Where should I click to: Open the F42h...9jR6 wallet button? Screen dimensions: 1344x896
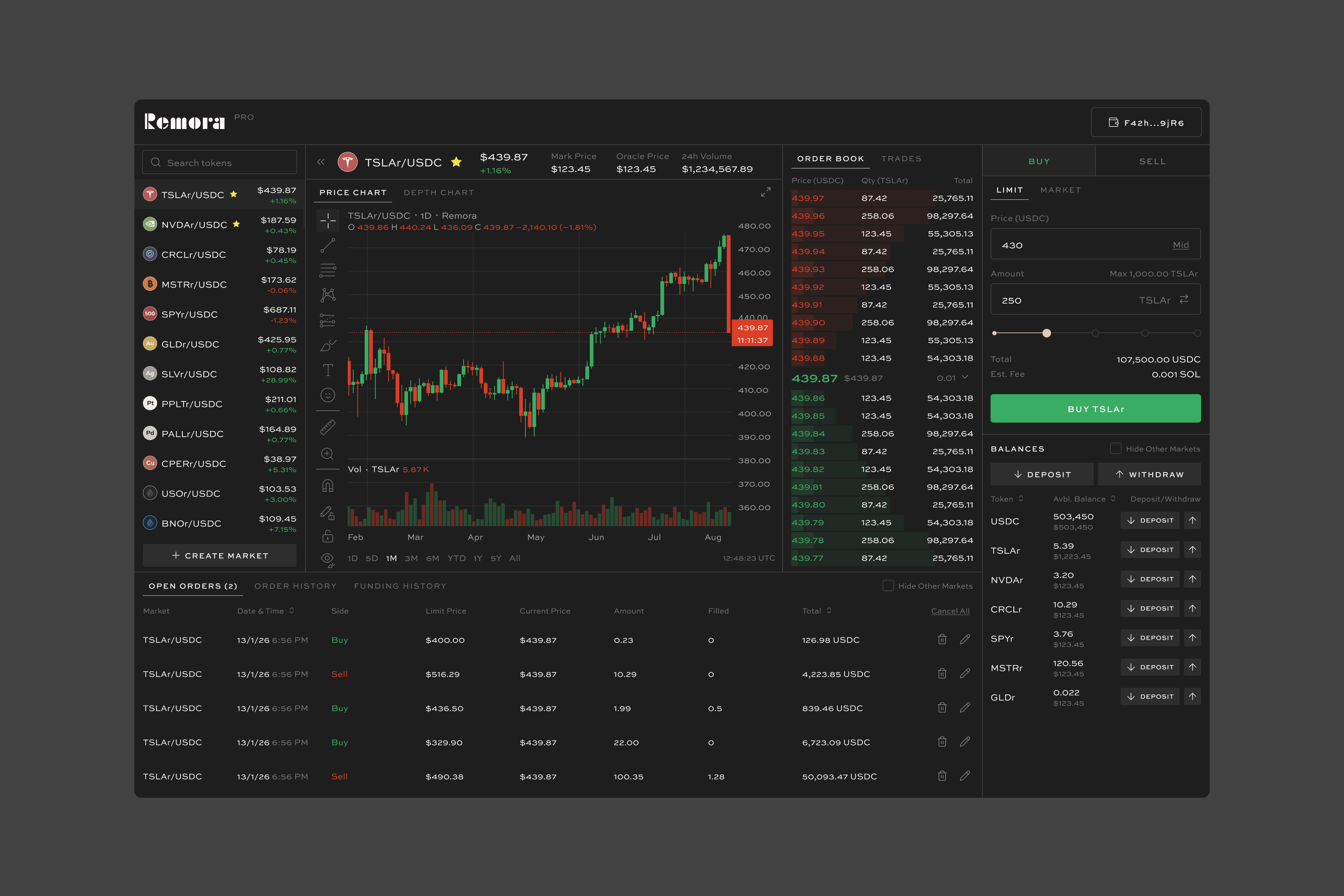[x=1146, y=122]
